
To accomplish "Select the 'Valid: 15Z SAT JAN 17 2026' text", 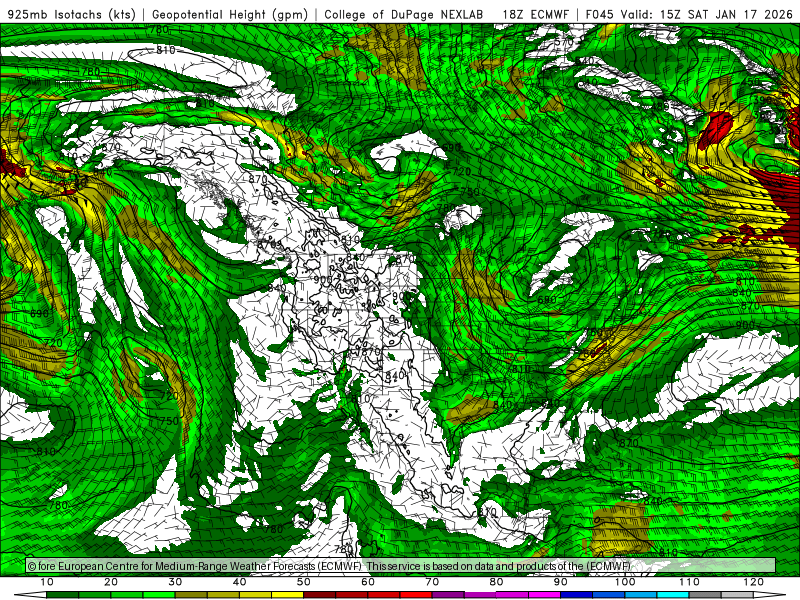I will pos(709,14).
